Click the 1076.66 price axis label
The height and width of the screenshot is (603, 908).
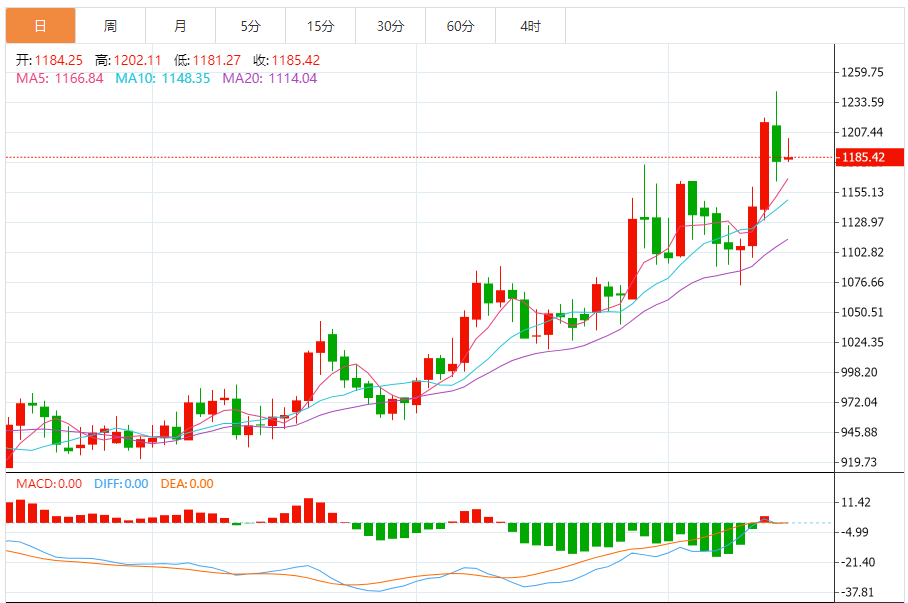point(862,283)
